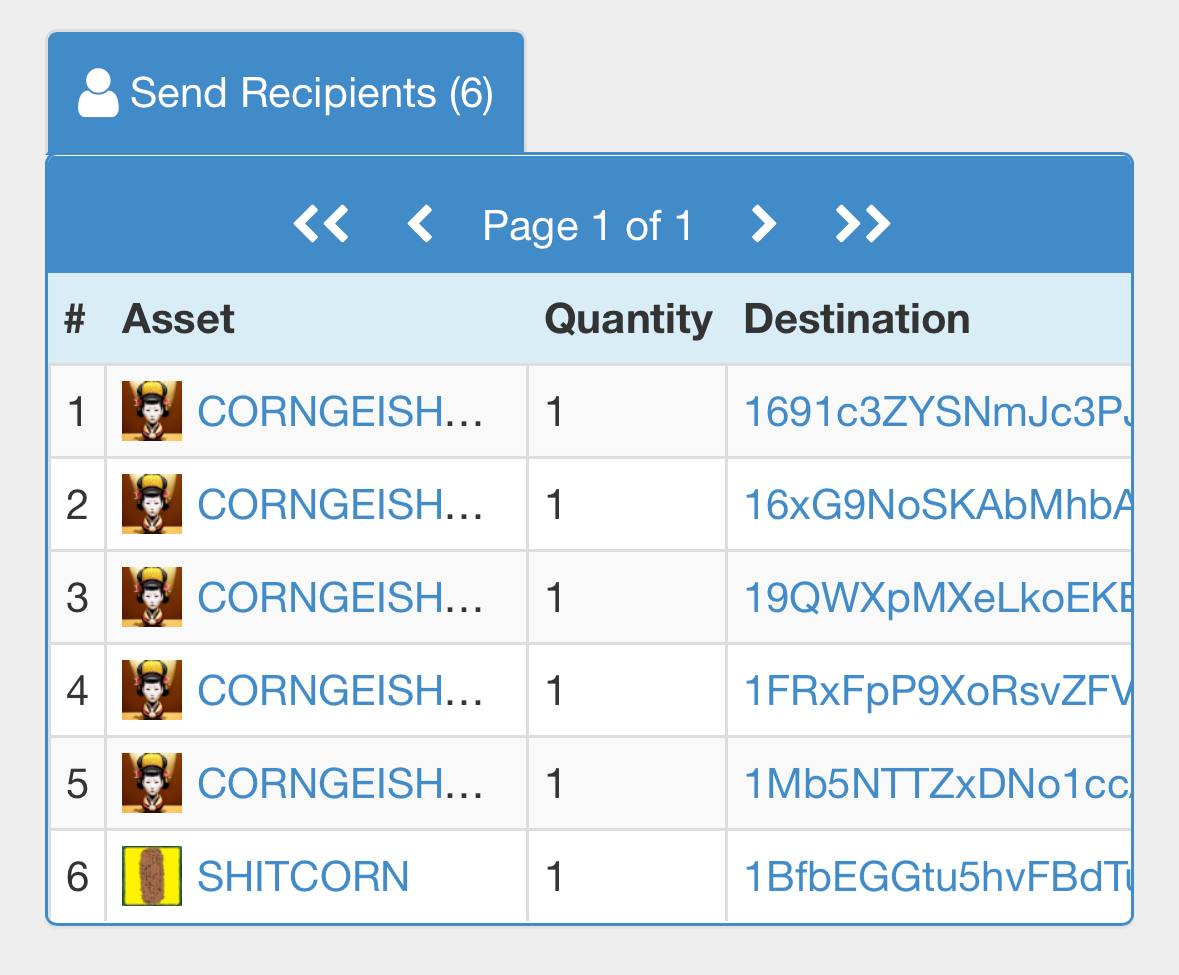Click the Quantity column header
Screen dimensions: 1179x975
629,319
